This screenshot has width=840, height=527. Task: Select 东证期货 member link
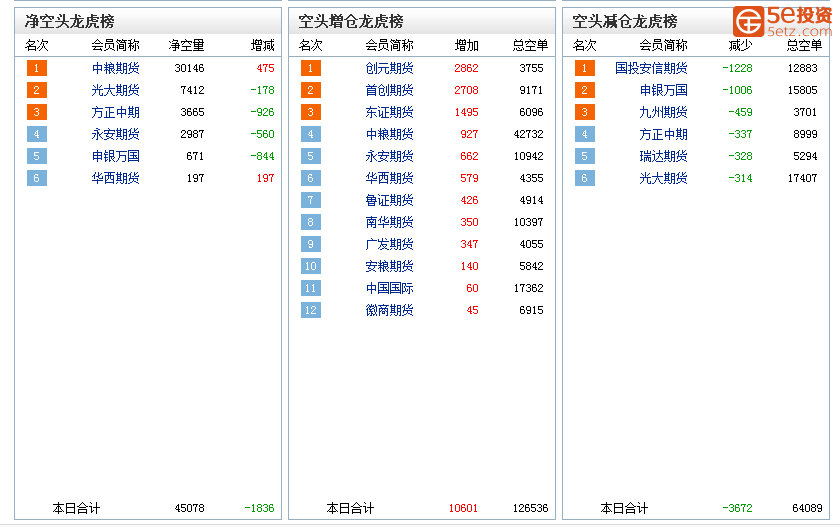coord(389,112)
